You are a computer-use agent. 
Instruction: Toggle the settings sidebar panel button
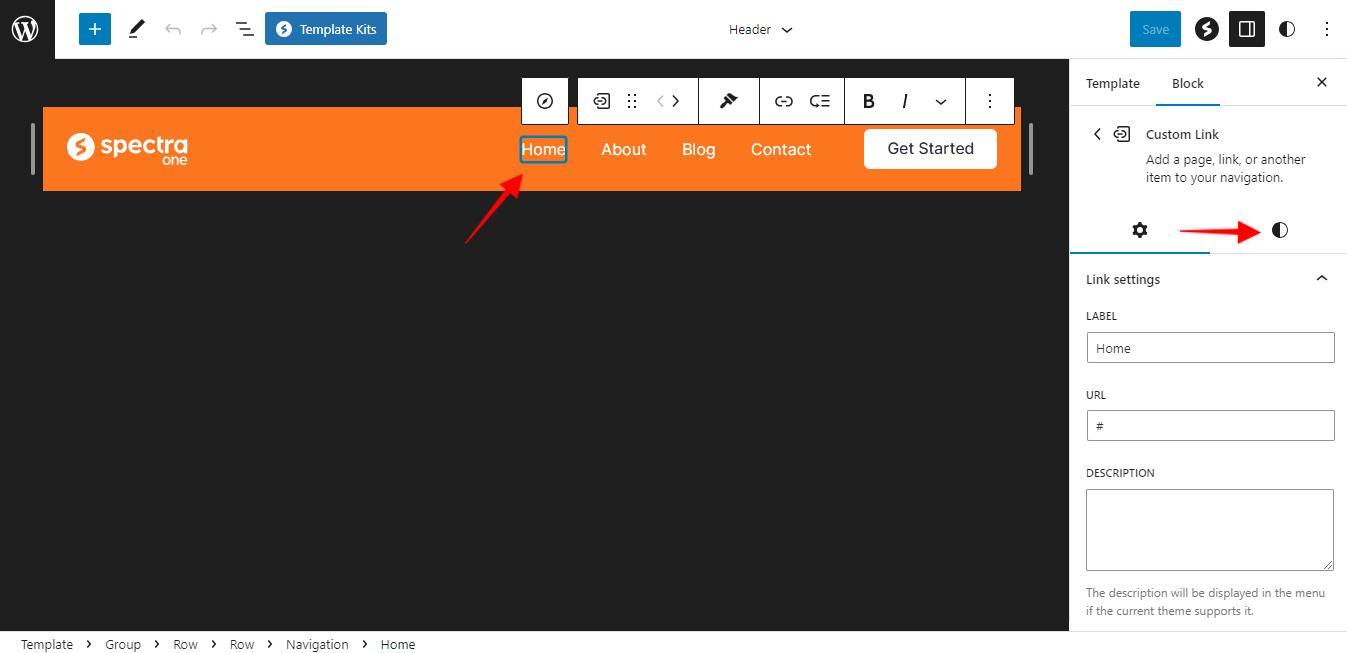(x=1247, y=29)
